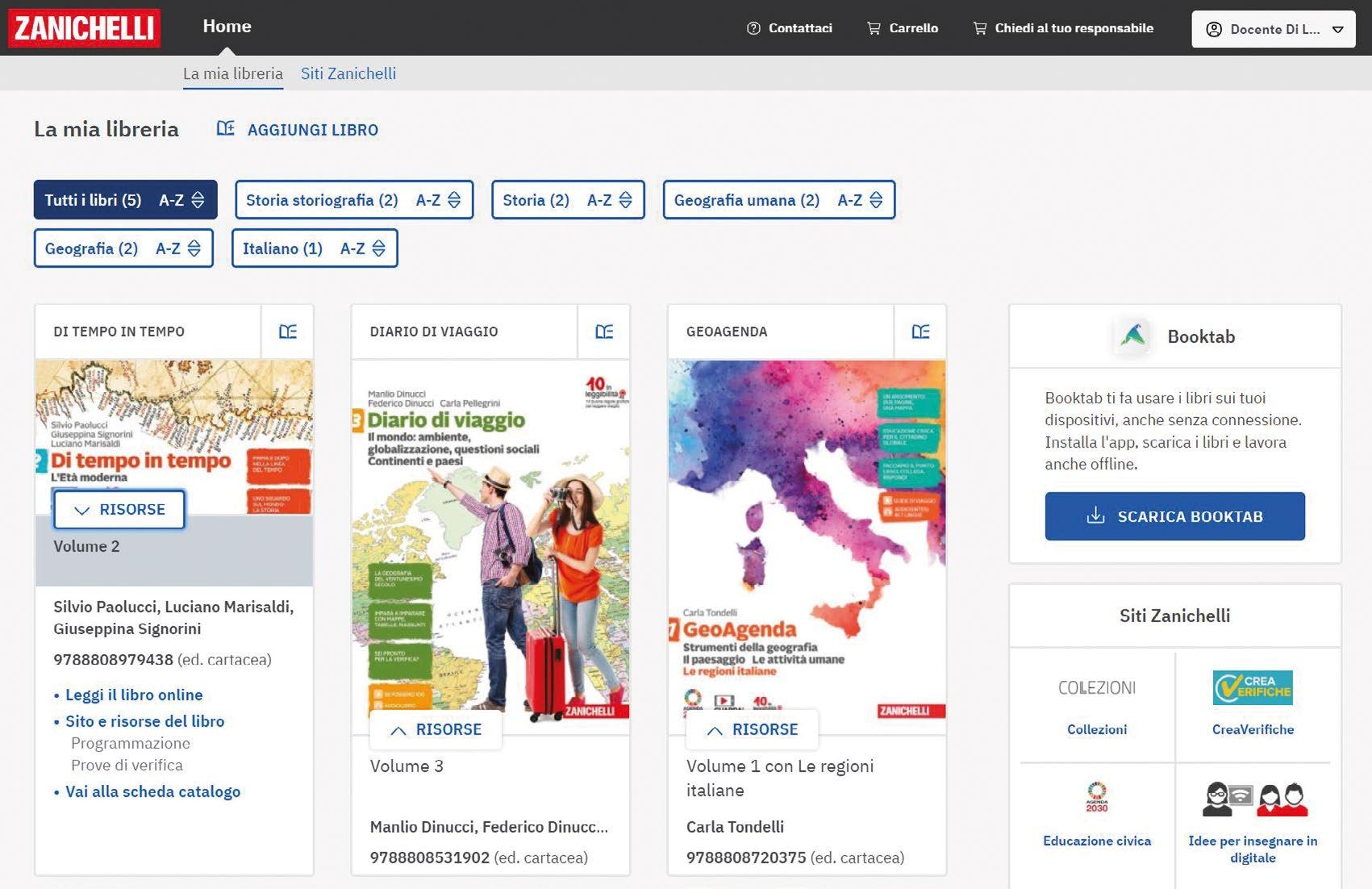Toggle A-Z sort on Tutti i libri
Screen dimensions: 1372x889
[x=181, y=200]
